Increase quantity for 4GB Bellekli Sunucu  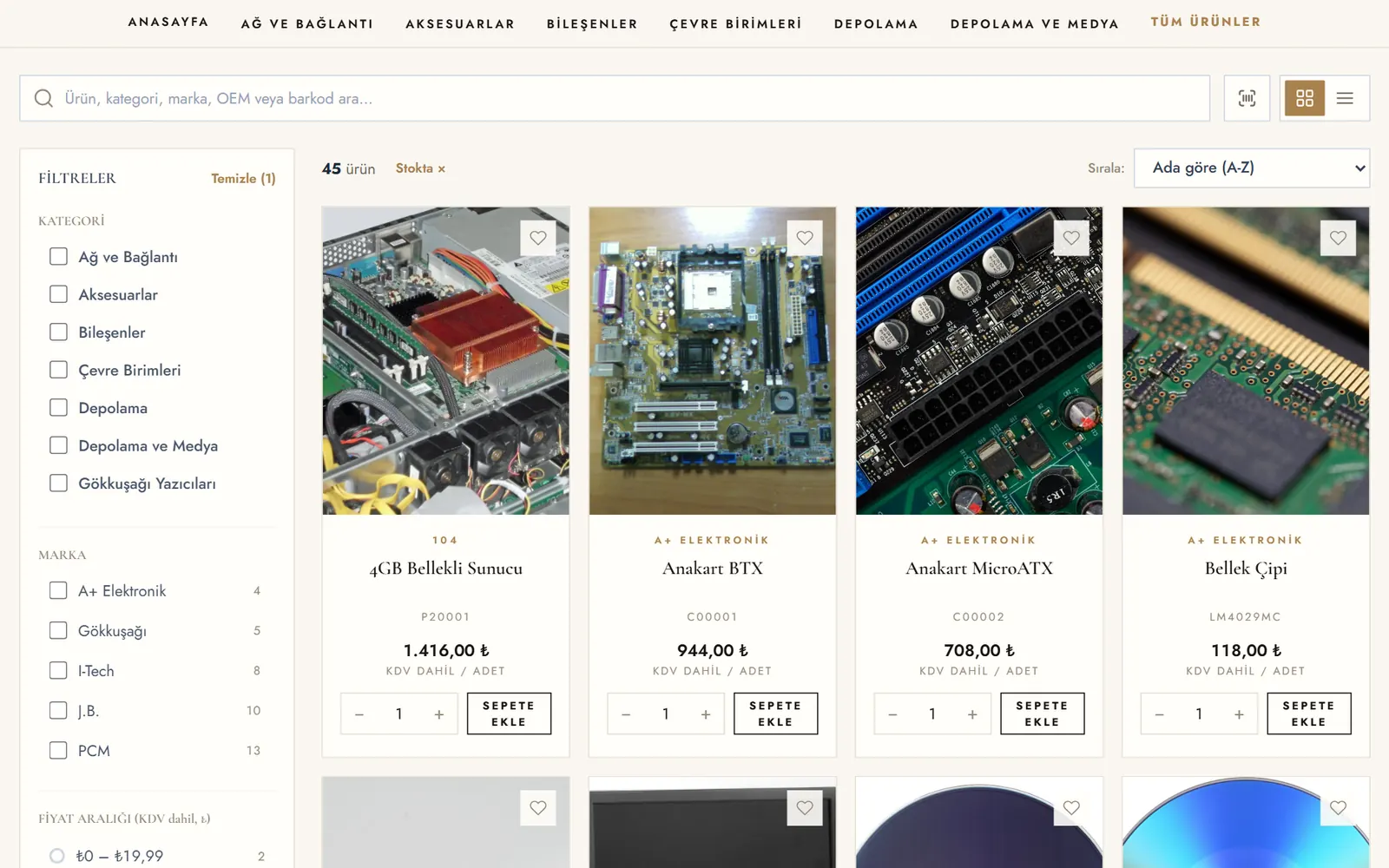[x=439, y=714]
